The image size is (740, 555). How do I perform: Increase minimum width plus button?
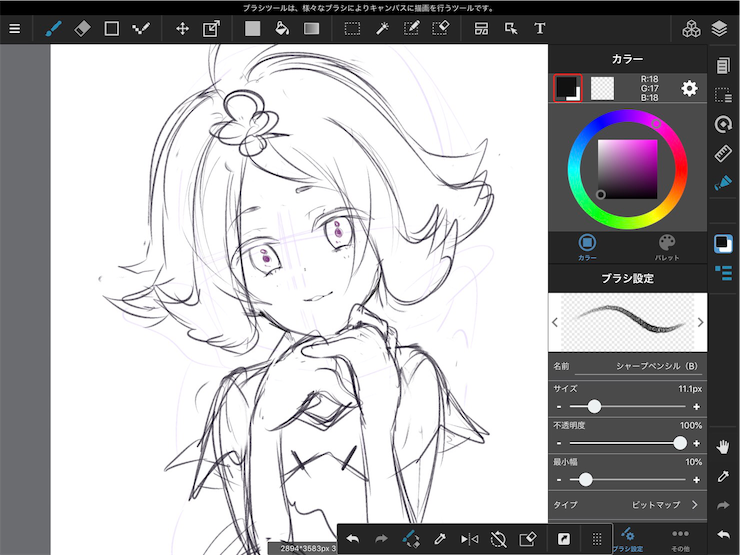697,480
